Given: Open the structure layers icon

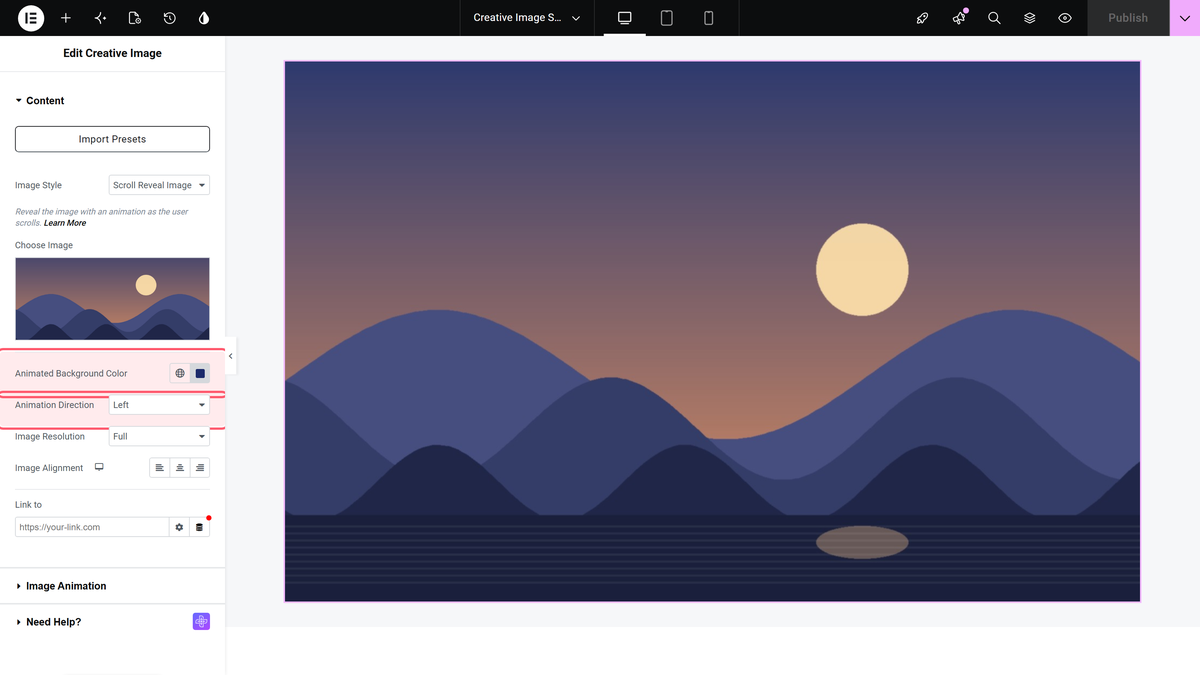Looking at the screenshot, I should point(1030,18).
